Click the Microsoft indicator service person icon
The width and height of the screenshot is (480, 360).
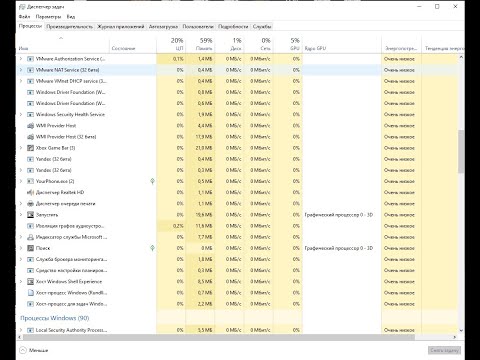coord(30,237)
